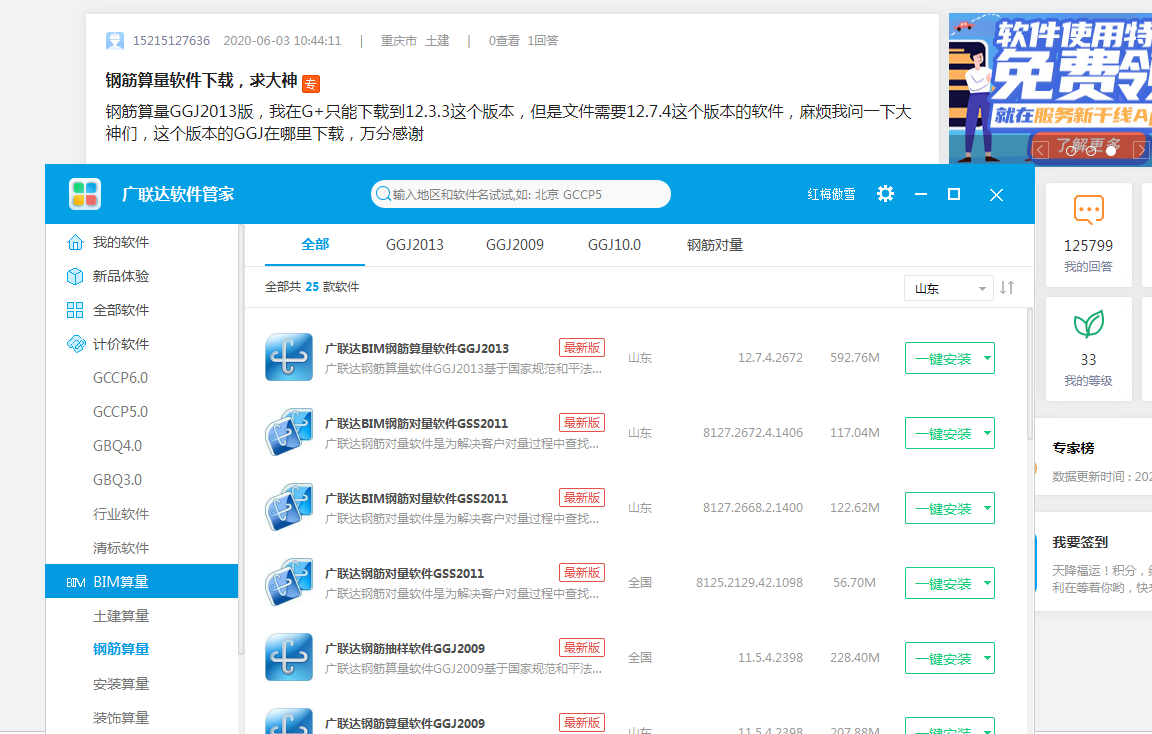
Task: Click 一键安装 for GSS2011 122.62M
Action: tap(943, 508)
